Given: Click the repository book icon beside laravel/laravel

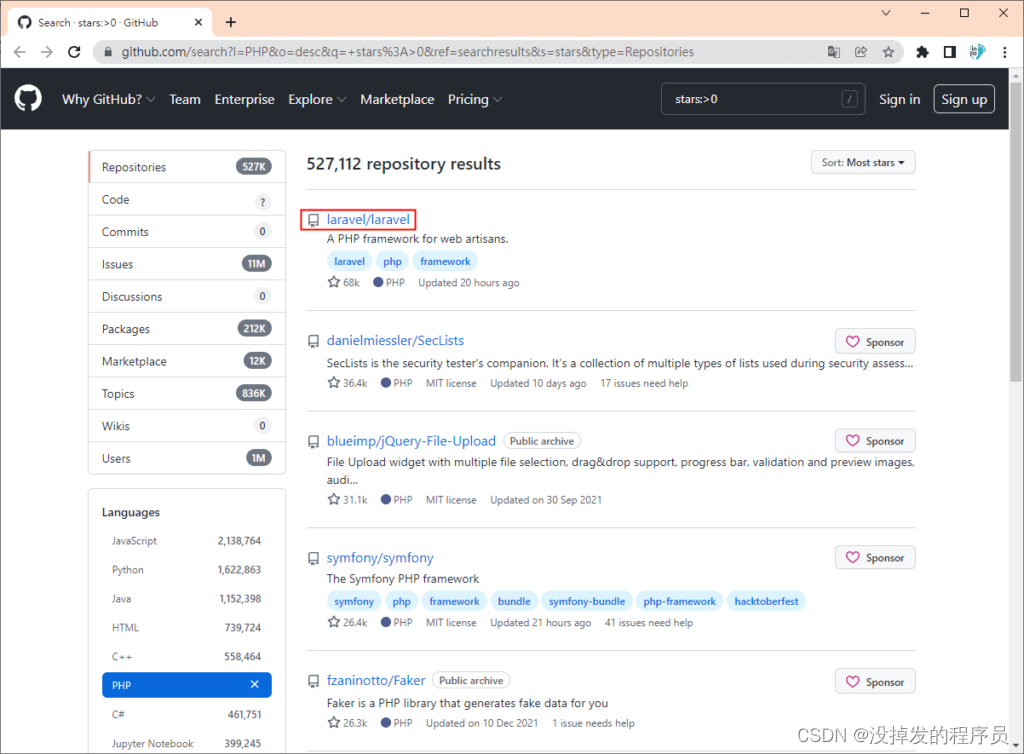Looking at the screenshot, I should pyautogui.click(x=312, y=219).
